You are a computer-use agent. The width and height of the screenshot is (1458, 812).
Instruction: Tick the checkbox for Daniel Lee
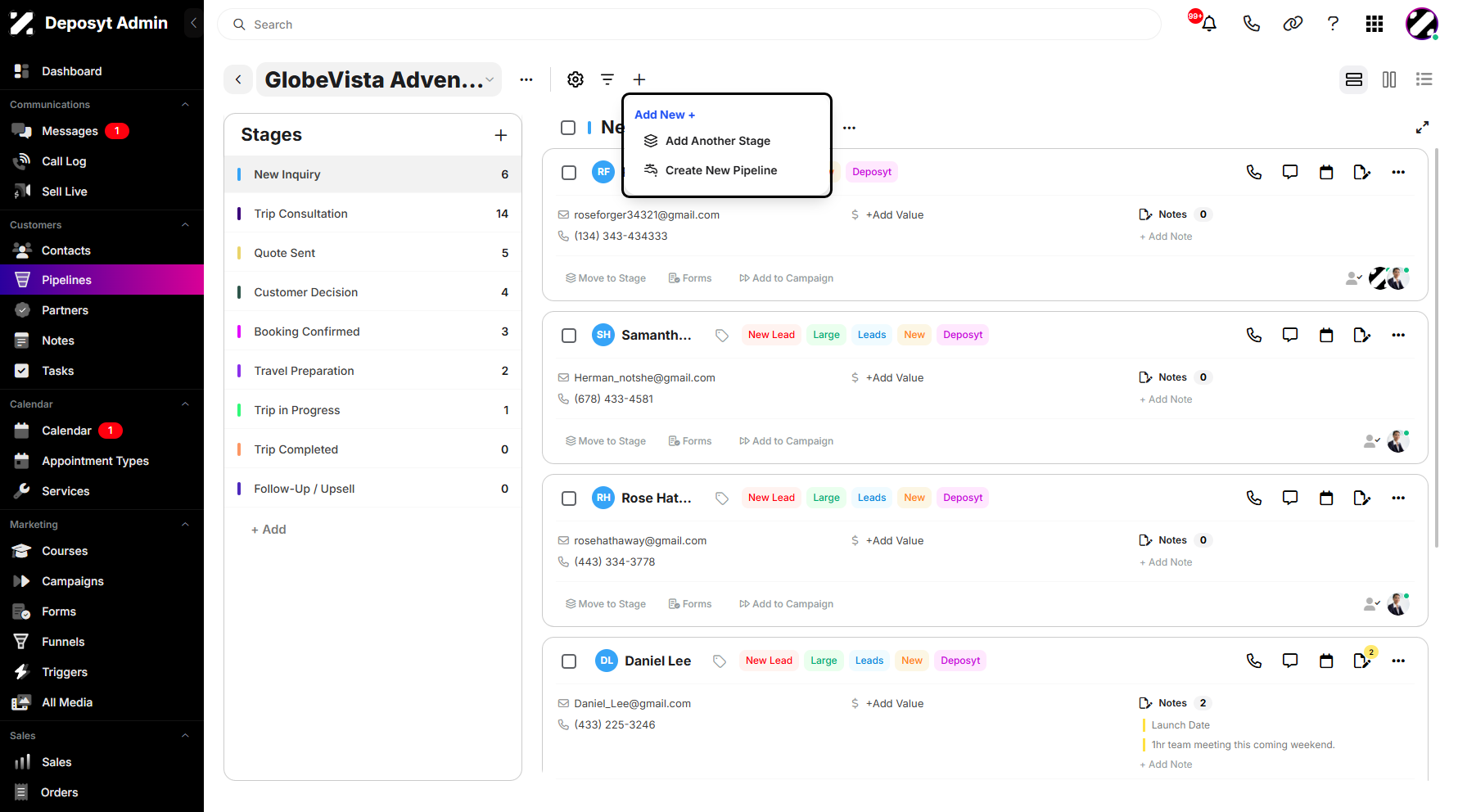[x=569, y=661]
